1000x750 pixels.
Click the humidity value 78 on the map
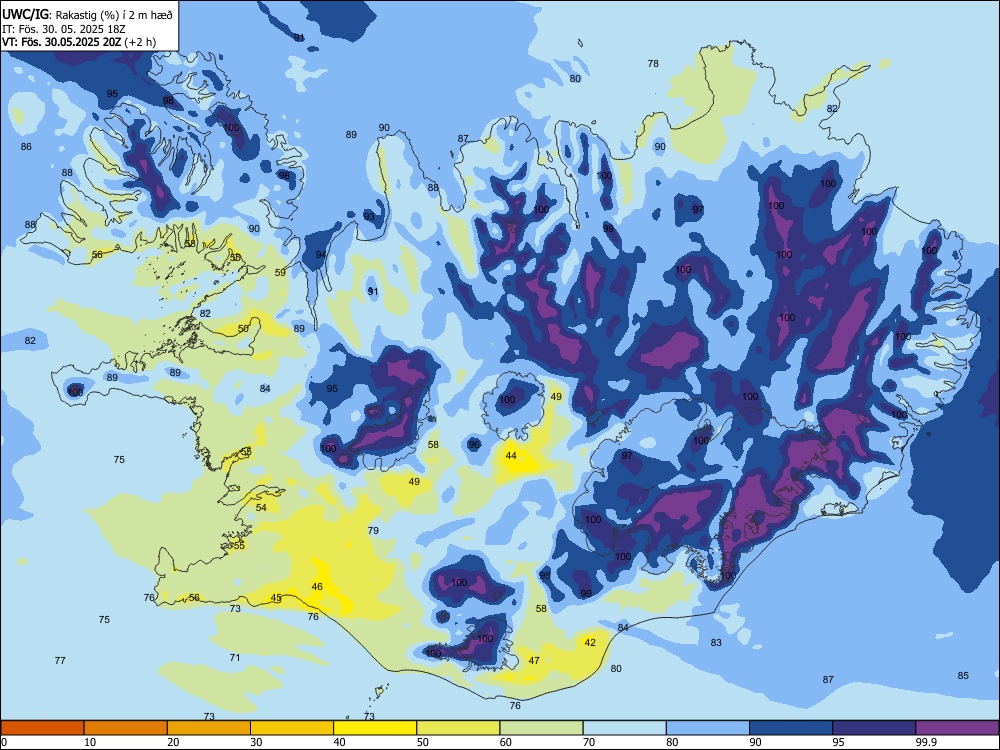tap(653, 63)
